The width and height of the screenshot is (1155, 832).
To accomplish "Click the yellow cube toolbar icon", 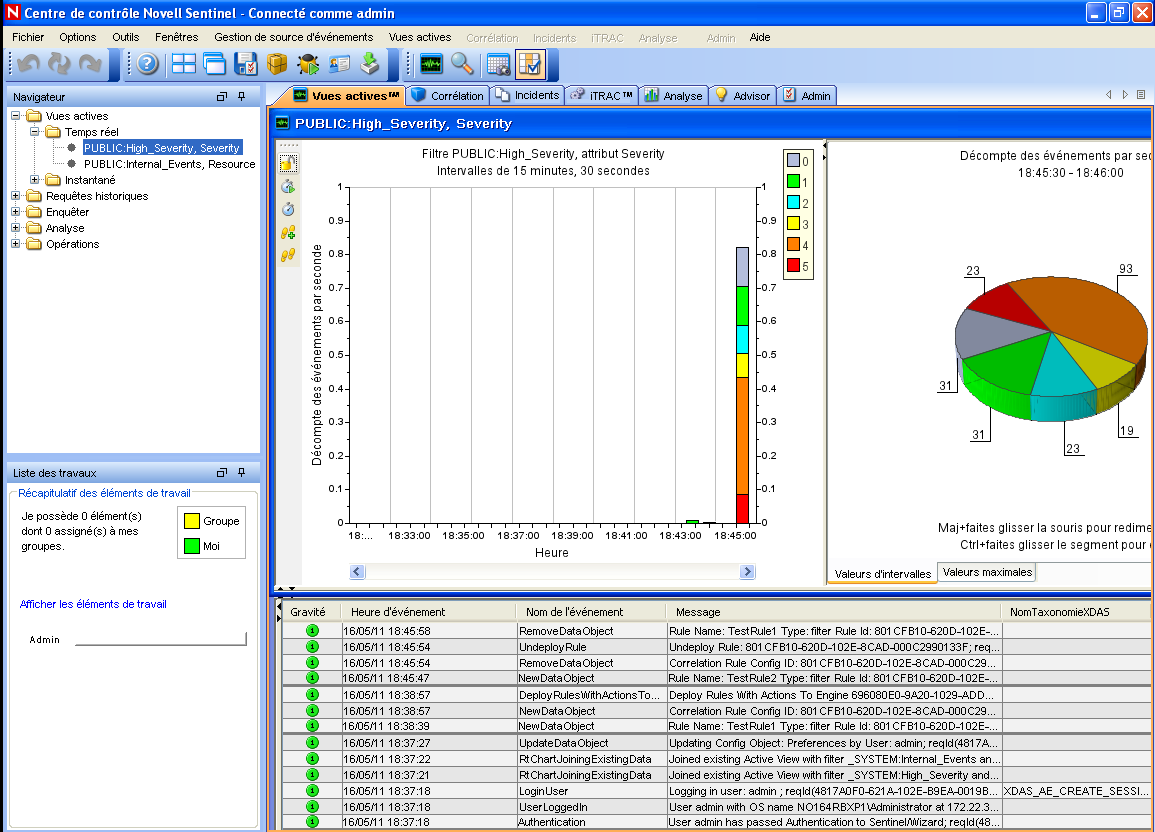I will 277,65.
